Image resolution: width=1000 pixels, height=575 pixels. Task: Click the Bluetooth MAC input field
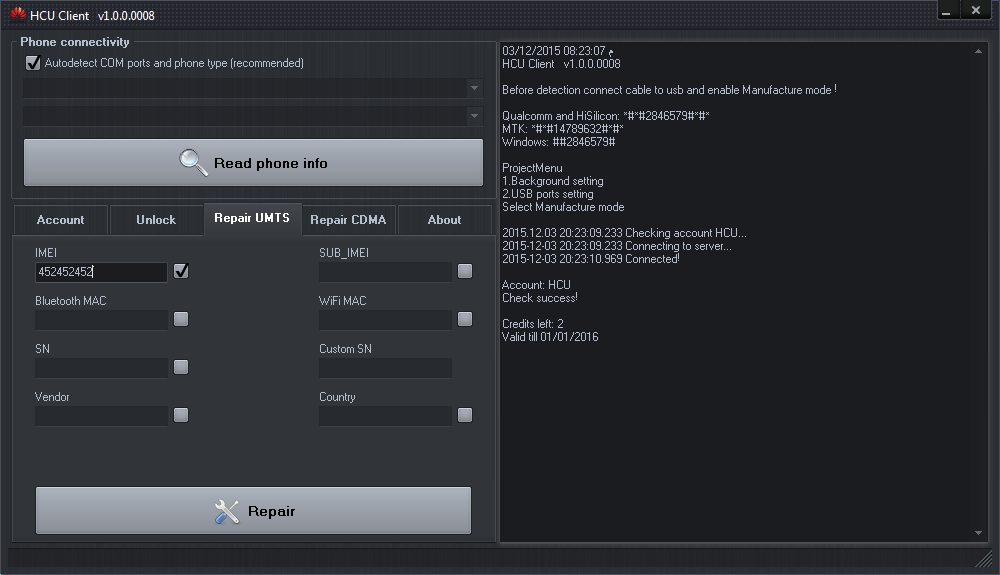point(101,320)
